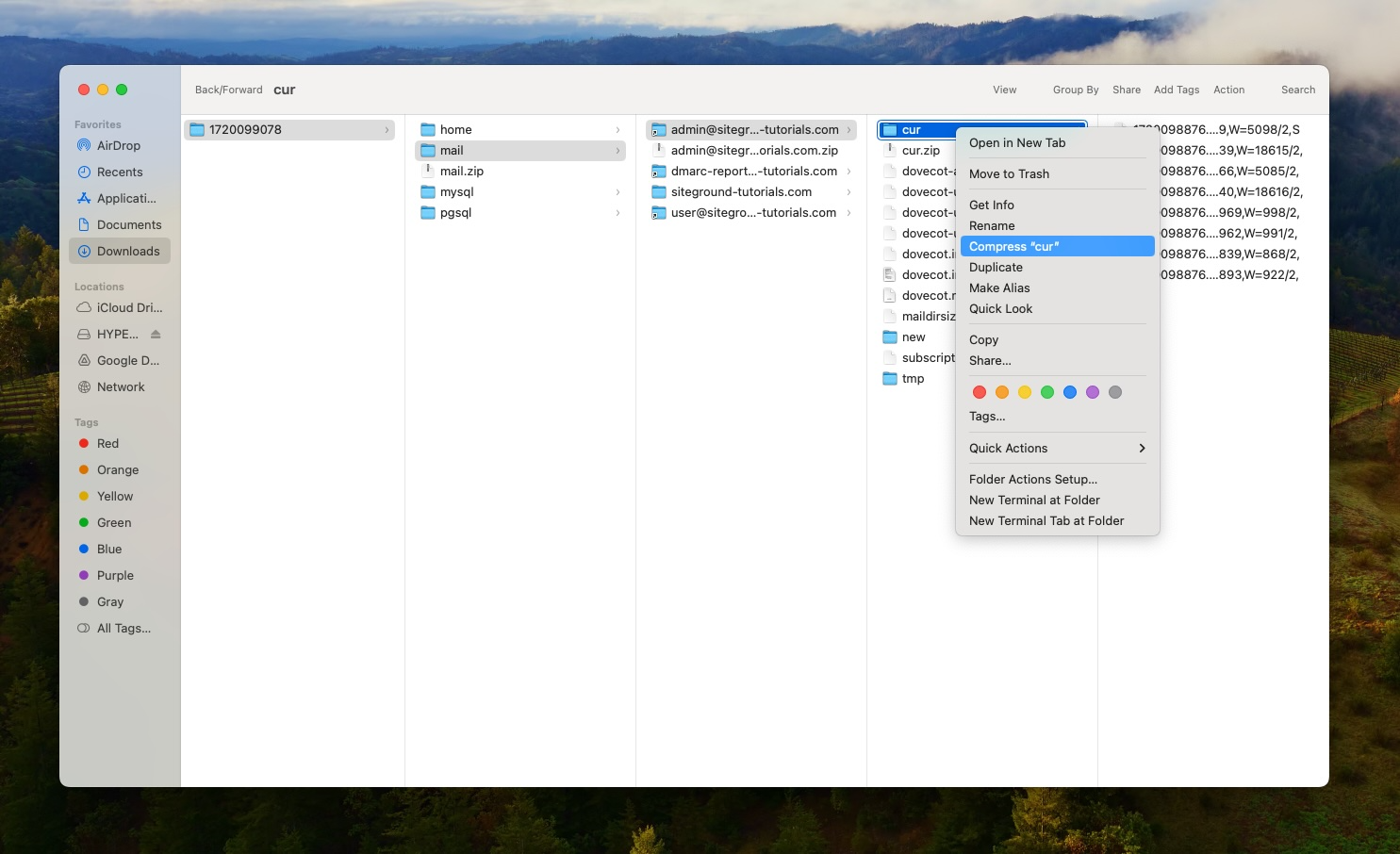Browse Network in the Locations sidebar
Screen dimensions: 1400x854
[121, 386]
